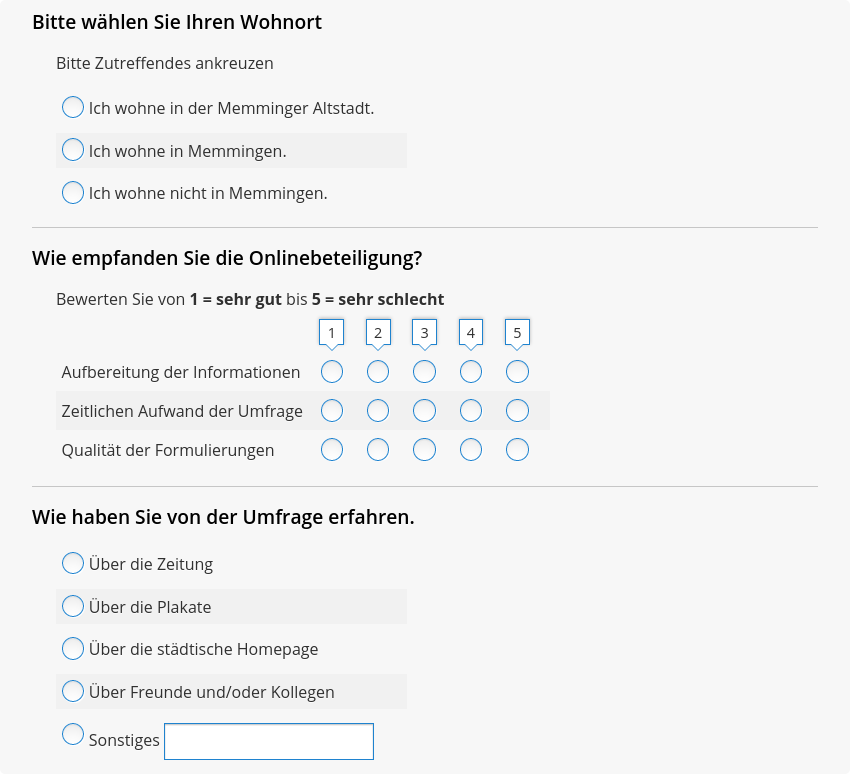Rate 'Qualität der Formulierungen' as 5
Viewport: 850px width, 774px height.
517,450
